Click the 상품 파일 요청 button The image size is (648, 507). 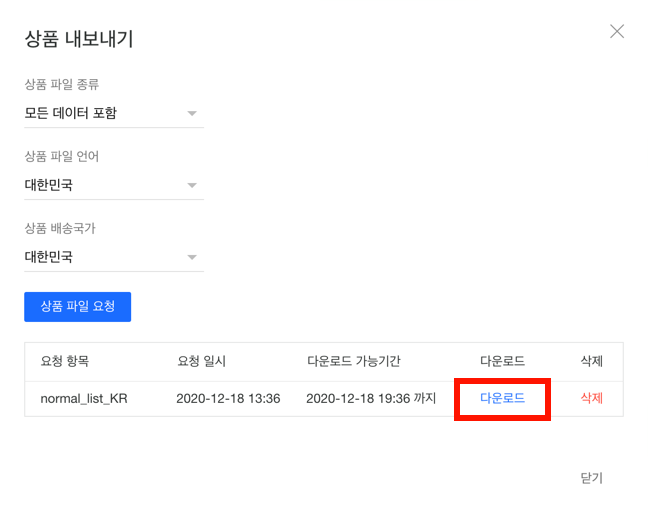pyautogui.click(x=77, y=307)
